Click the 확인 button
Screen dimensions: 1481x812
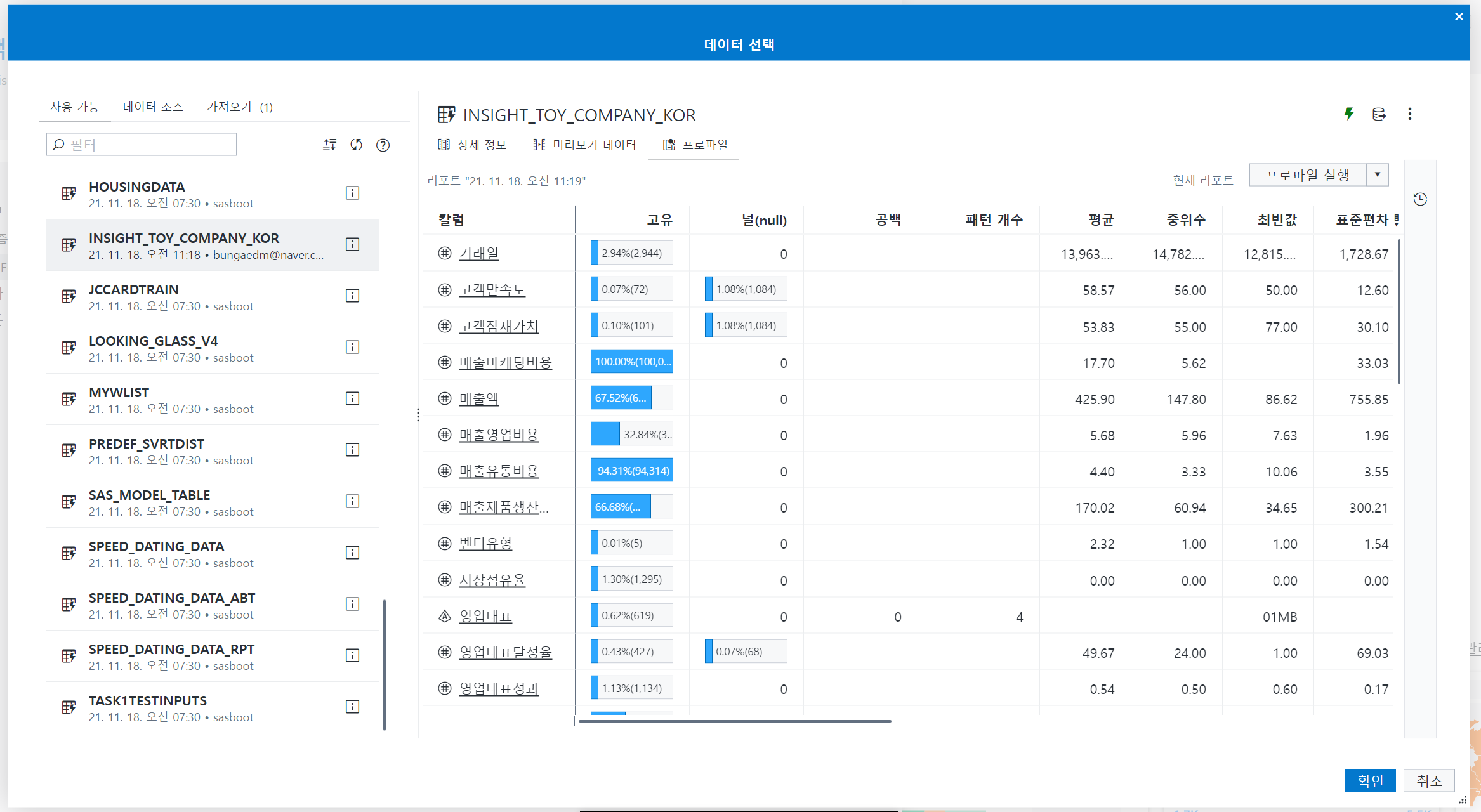(x=1369, y=780)
